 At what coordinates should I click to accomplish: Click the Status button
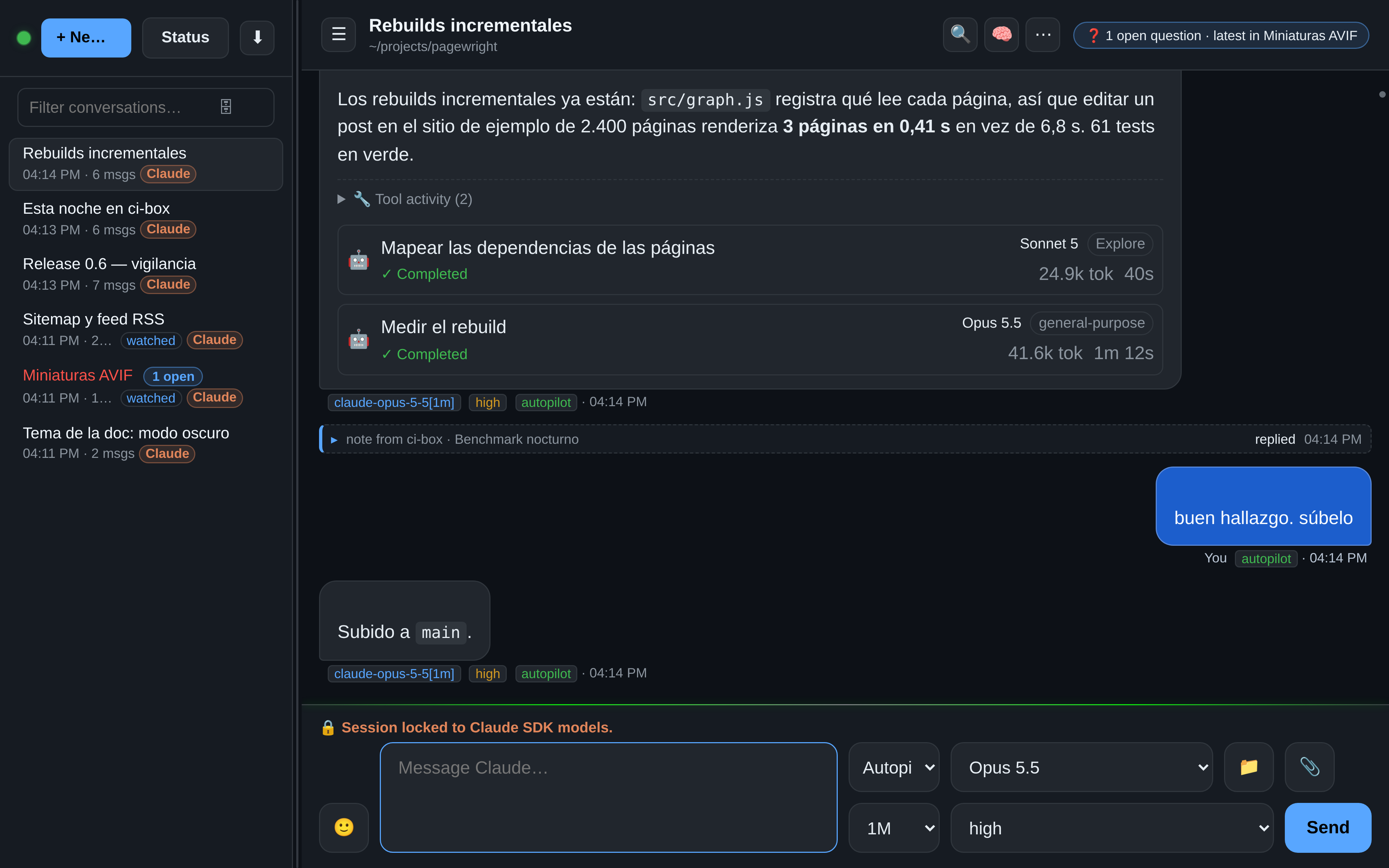coord(186,38)
